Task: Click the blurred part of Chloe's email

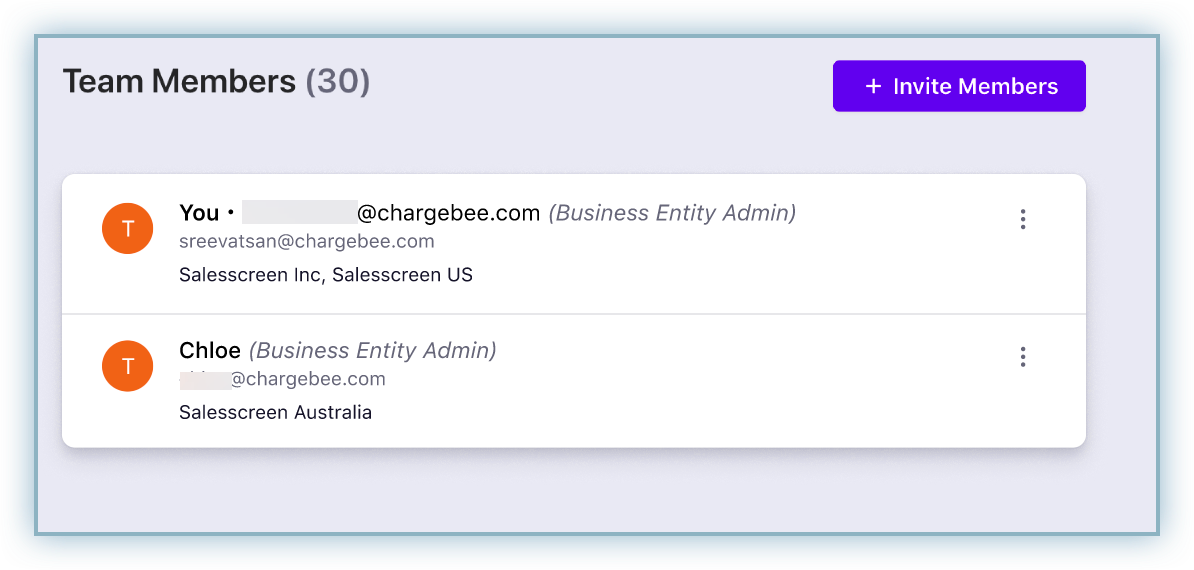Action: 205,379
